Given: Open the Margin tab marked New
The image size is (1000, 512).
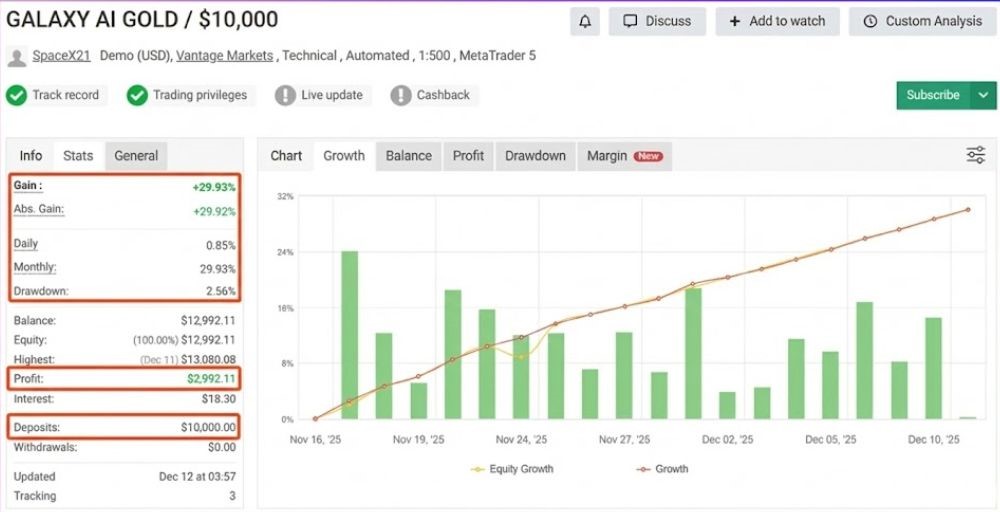Looking at the screenshot, I should point(624,156).
